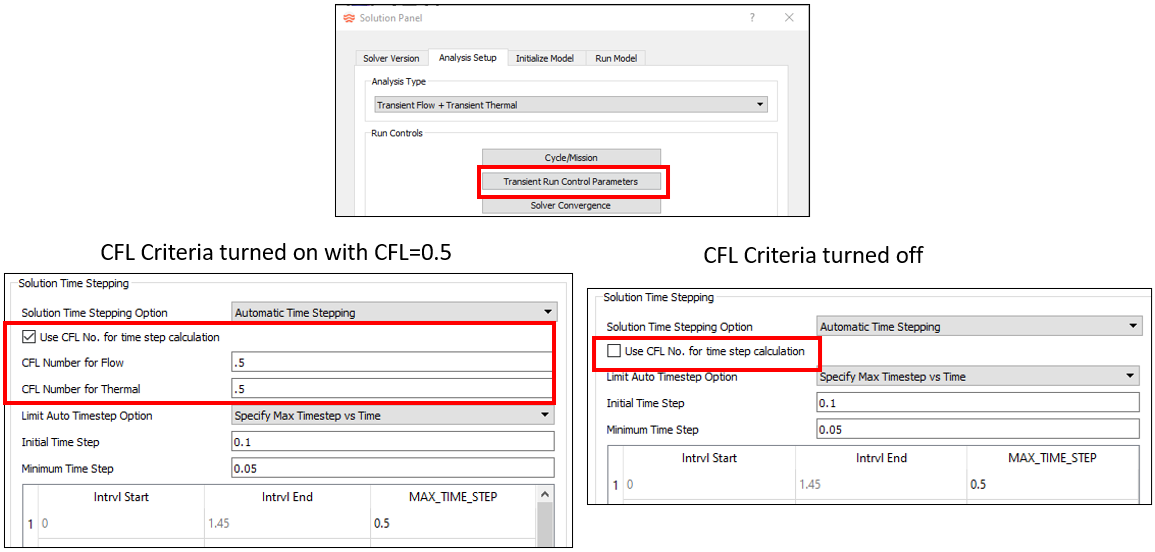Click the scroll up arrow in the left table
Screen dimensions: 1155x552
pos(545,495)
